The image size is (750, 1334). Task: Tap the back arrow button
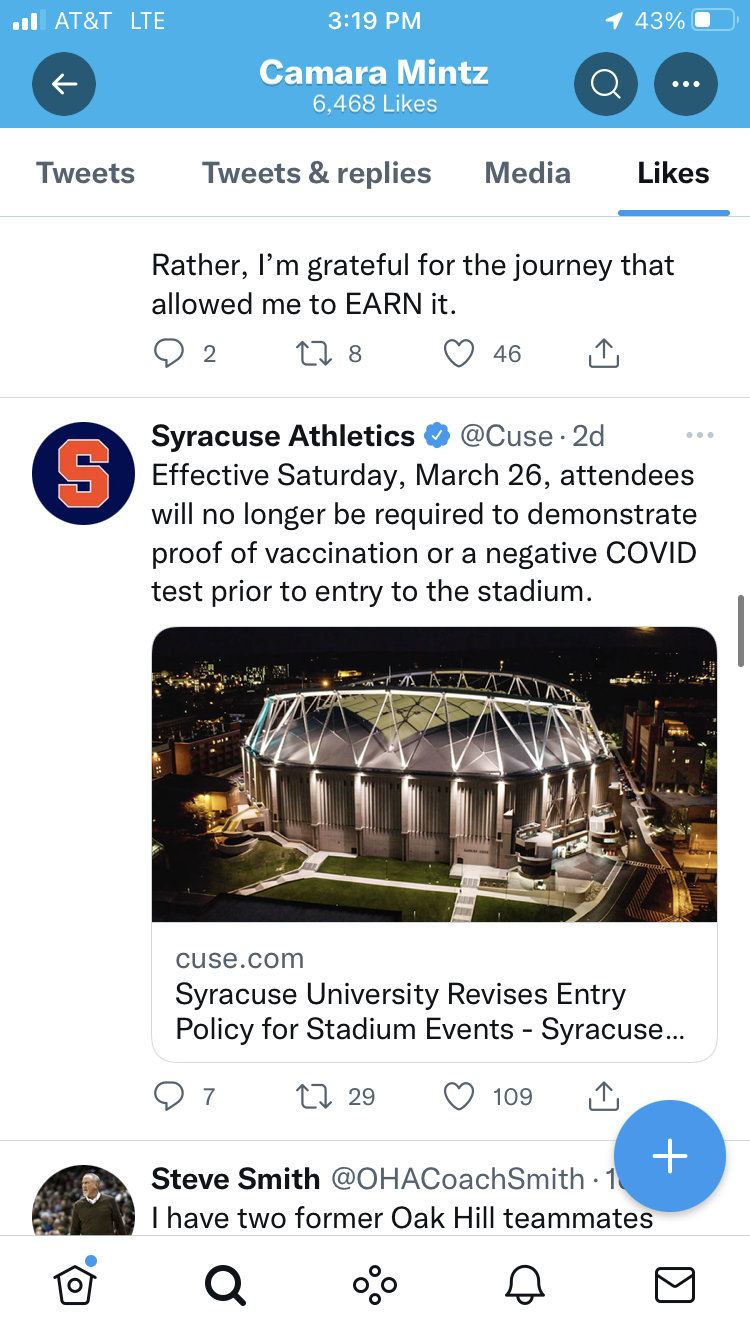pos(64,84)
